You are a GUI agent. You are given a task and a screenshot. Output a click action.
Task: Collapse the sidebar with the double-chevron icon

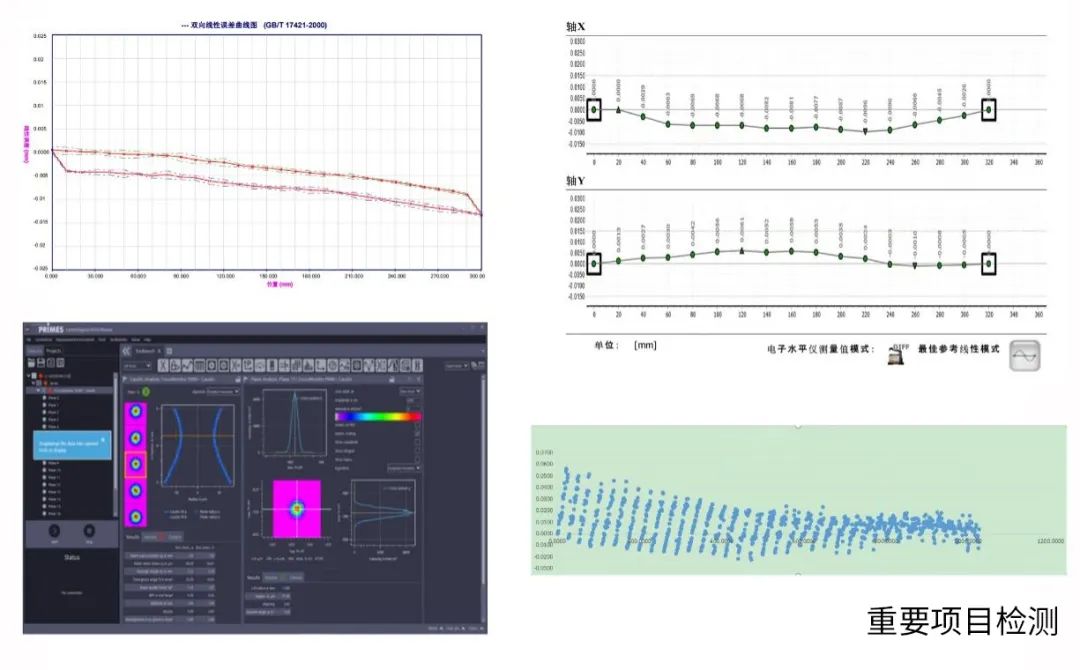pos(127,352)
